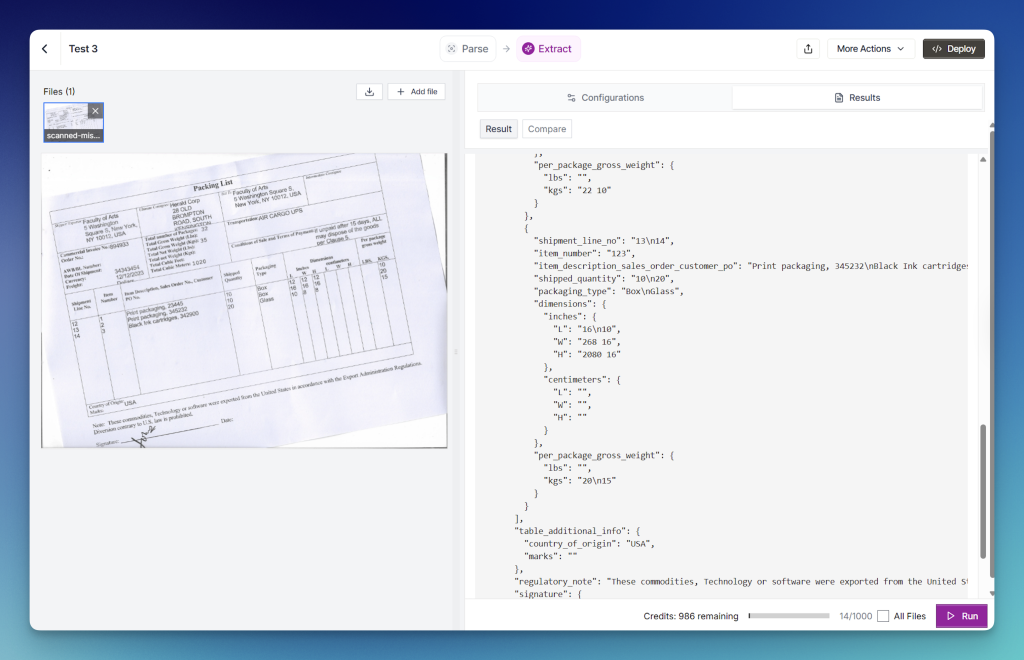Remove the scanned file using its X icon

[x=95, y=111]
